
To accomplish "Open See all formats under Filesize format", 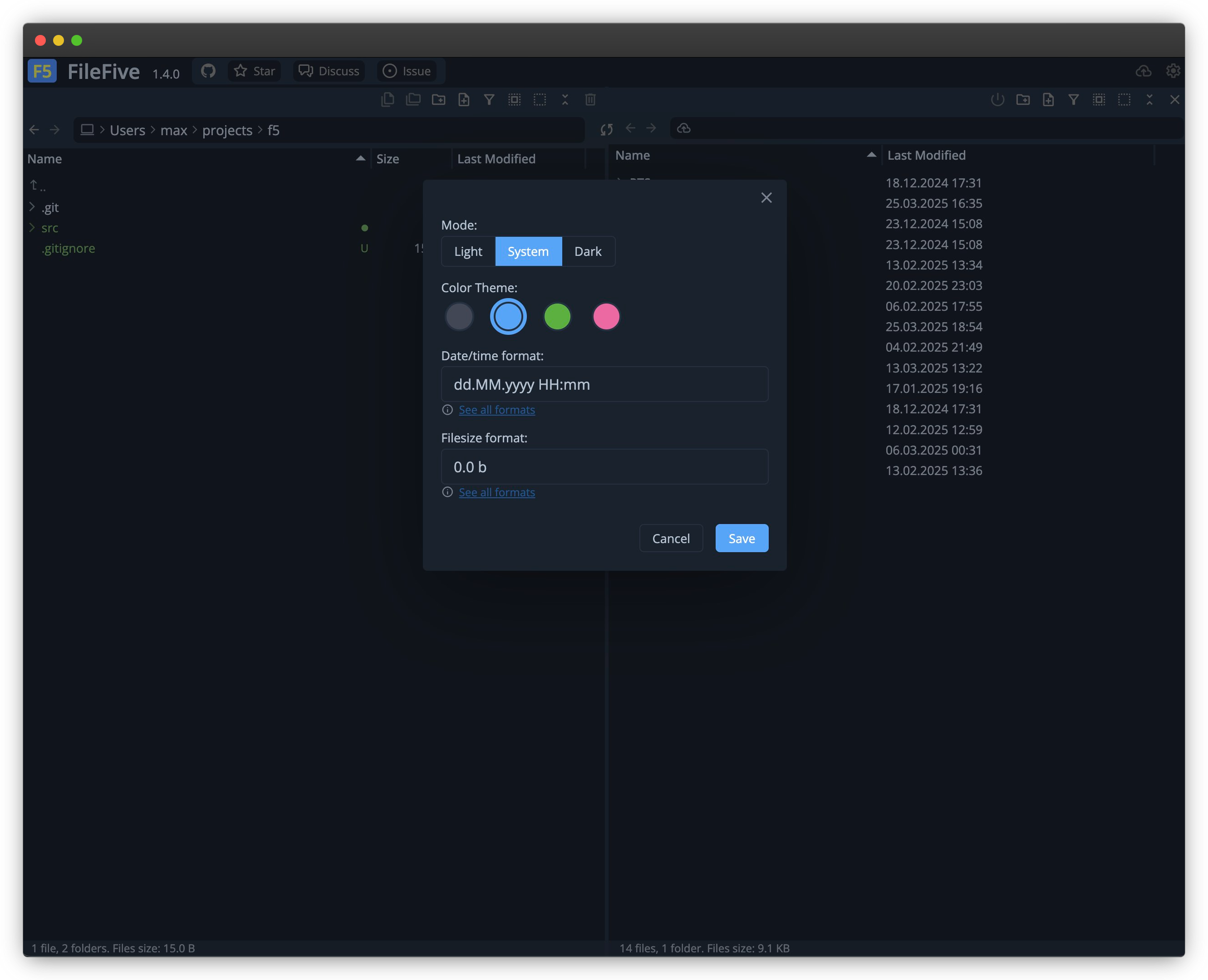I will [497, 492].
